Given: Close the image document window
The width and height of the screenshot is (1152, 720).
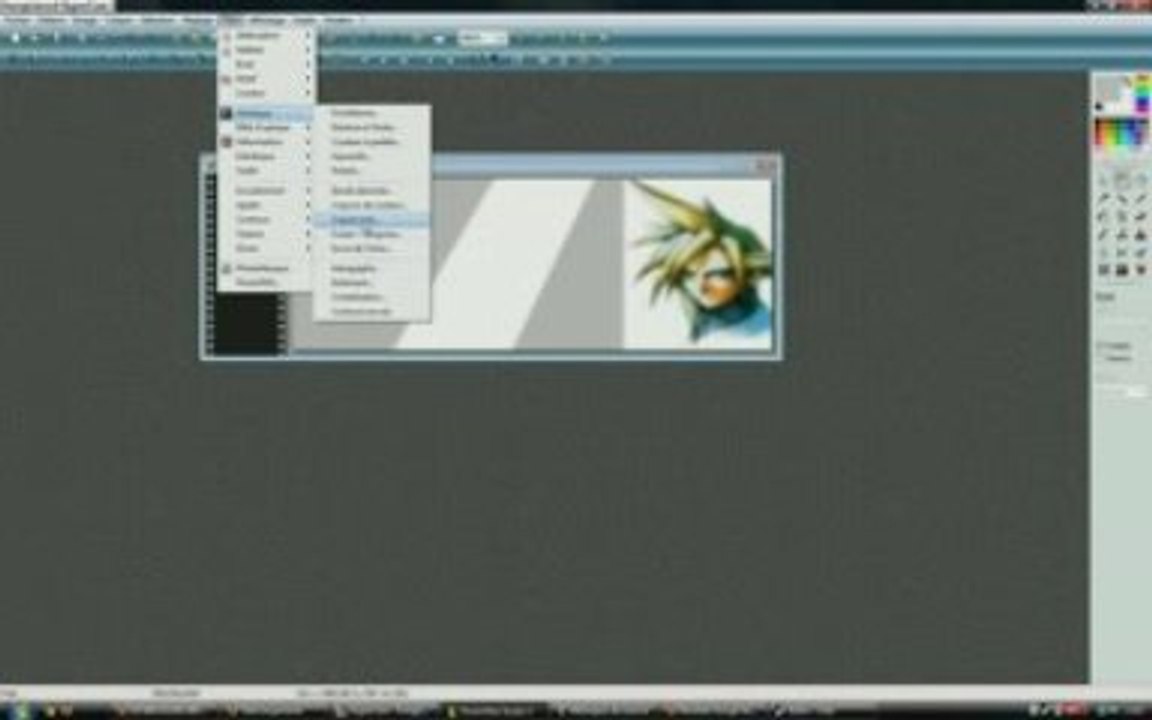Looking at the screenshot, I should 766,166.
